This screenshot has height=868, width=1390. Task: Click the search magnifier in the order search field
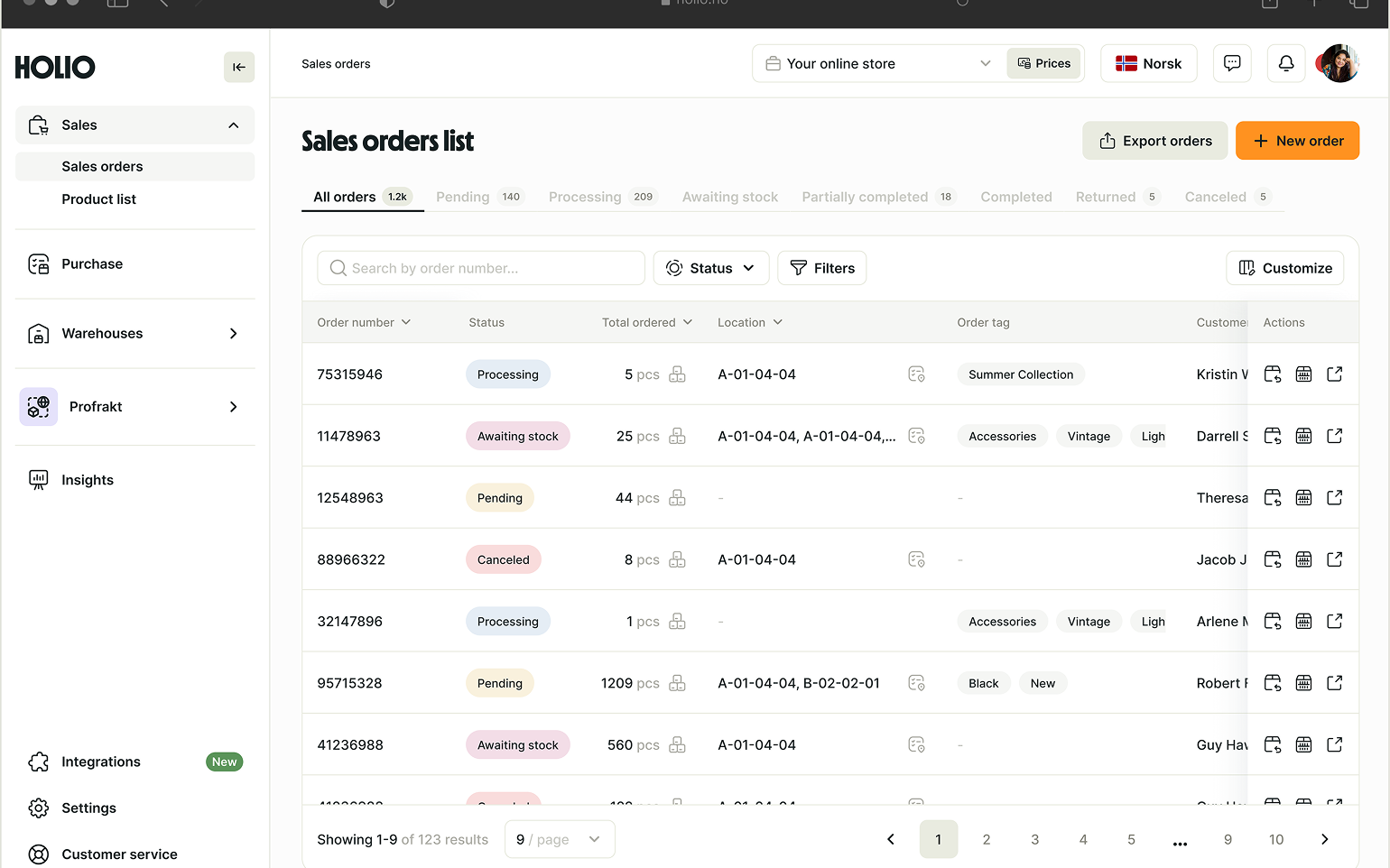[338, 267]
